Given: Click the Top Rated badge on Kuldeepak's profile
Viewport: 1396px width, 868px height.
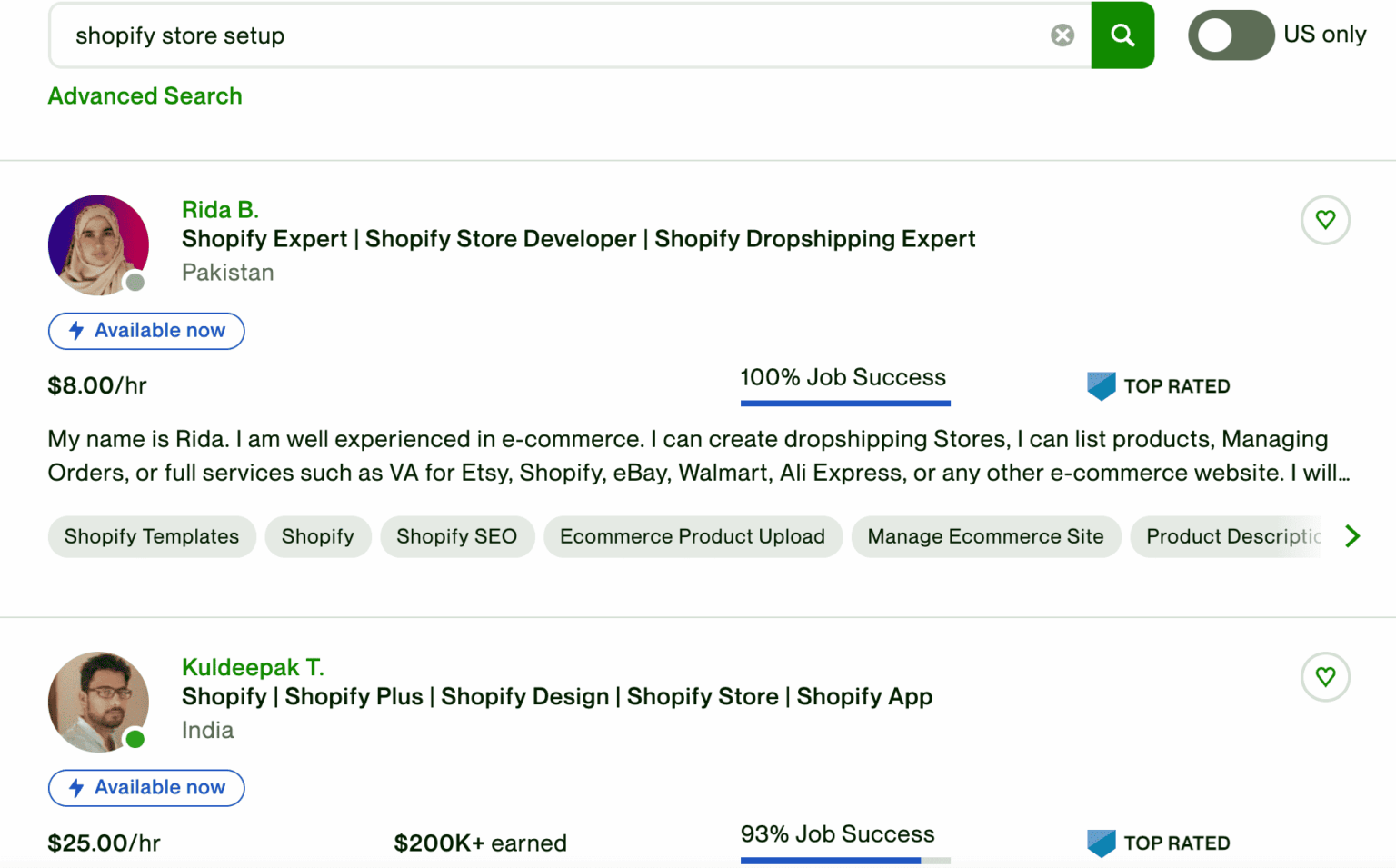Looking at the screenshot, I should (x=1157, y=843).
